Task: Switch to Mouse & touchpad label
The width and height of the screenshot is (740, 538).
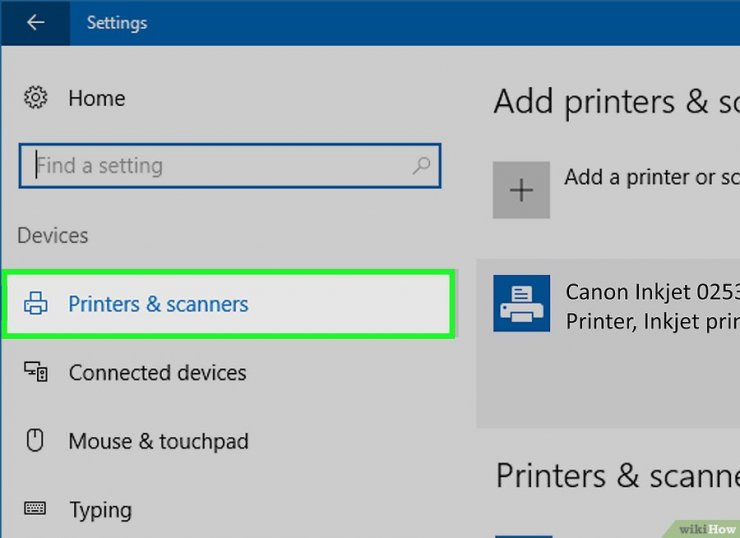Action: click(x=158, y=441)
